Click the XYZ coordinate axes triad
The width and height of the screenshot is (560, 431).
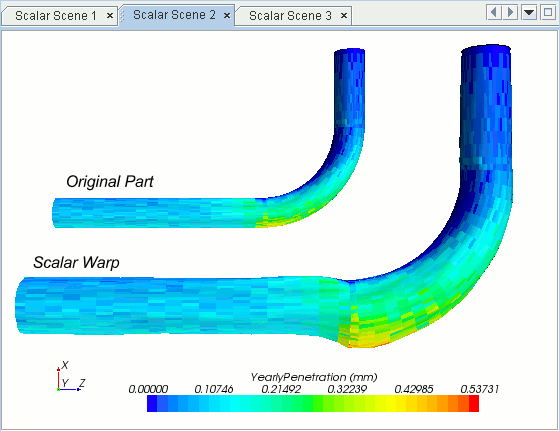71,377
